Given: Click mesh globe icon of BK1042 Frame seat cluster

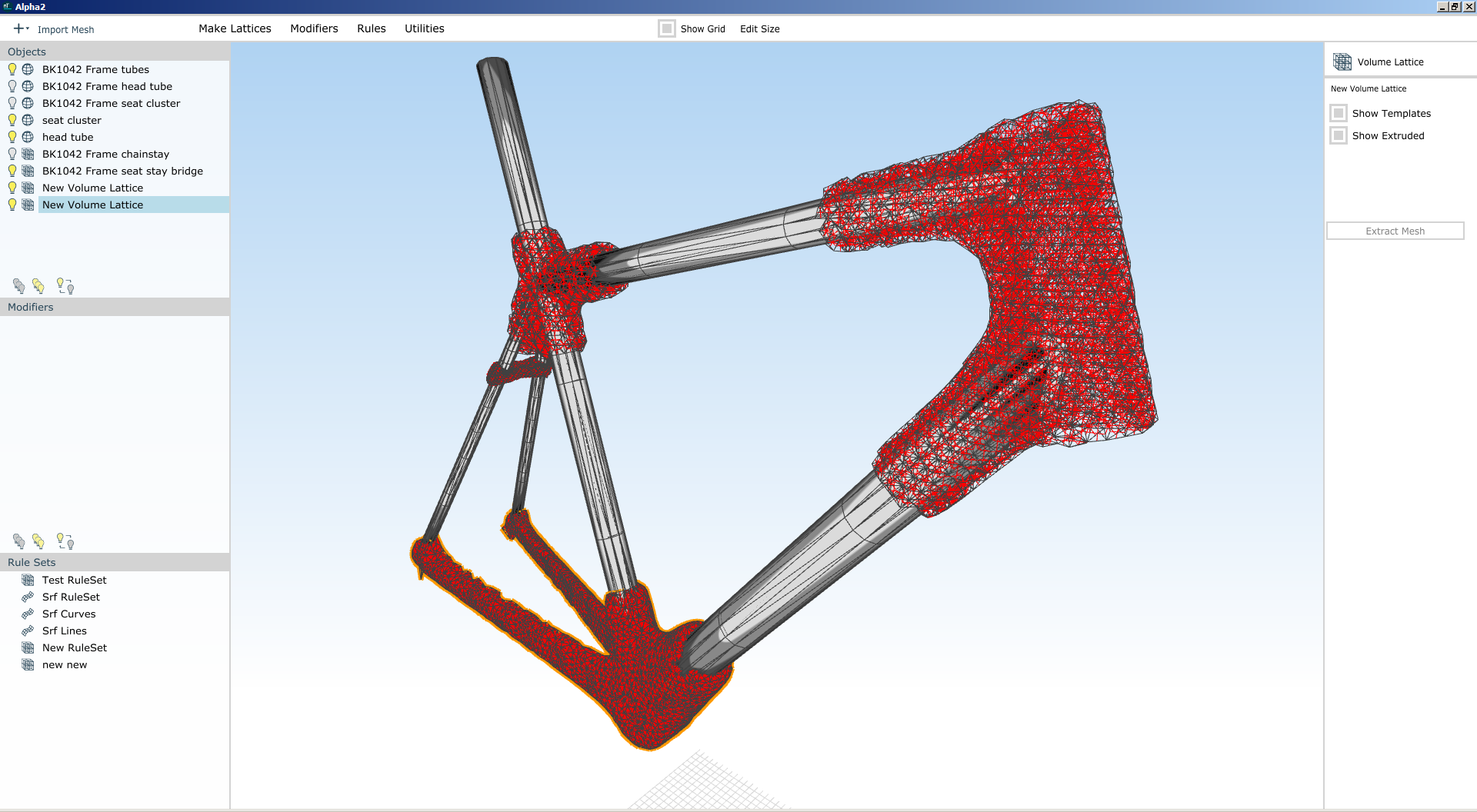Looking at the screenshot, I should (x=28, y=103).
